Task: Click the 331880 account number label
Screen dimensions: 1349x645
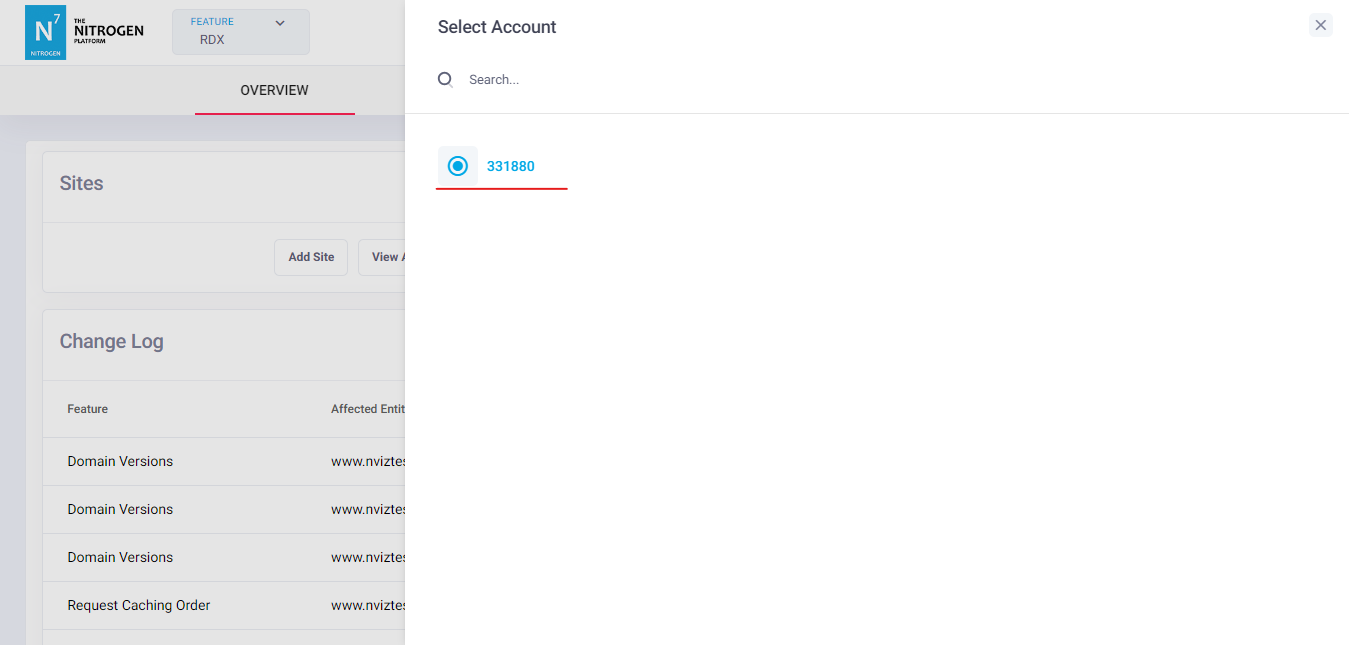Action: coord(511,166)
